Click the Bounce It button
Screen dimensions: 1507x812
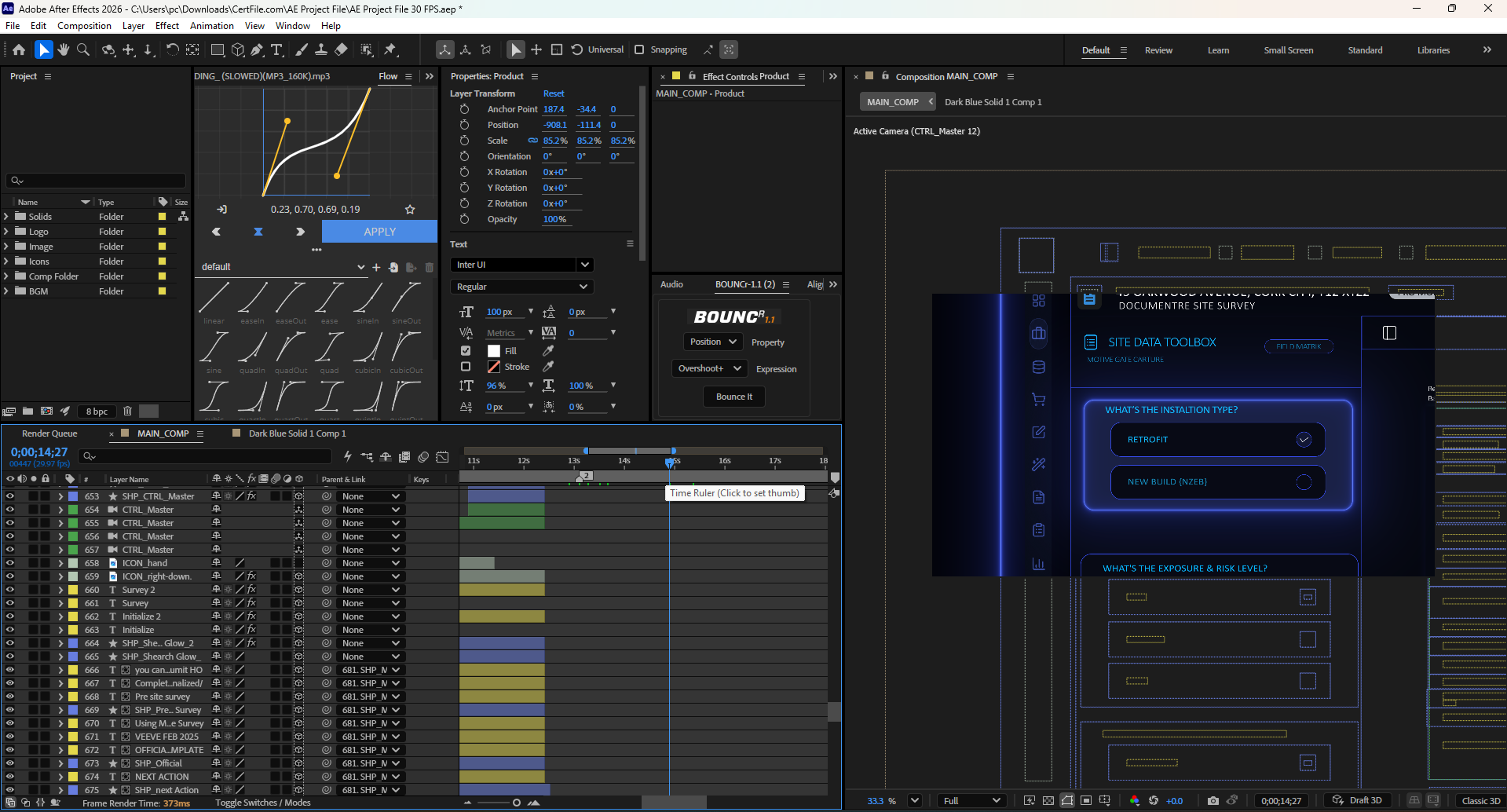[734, 397]
